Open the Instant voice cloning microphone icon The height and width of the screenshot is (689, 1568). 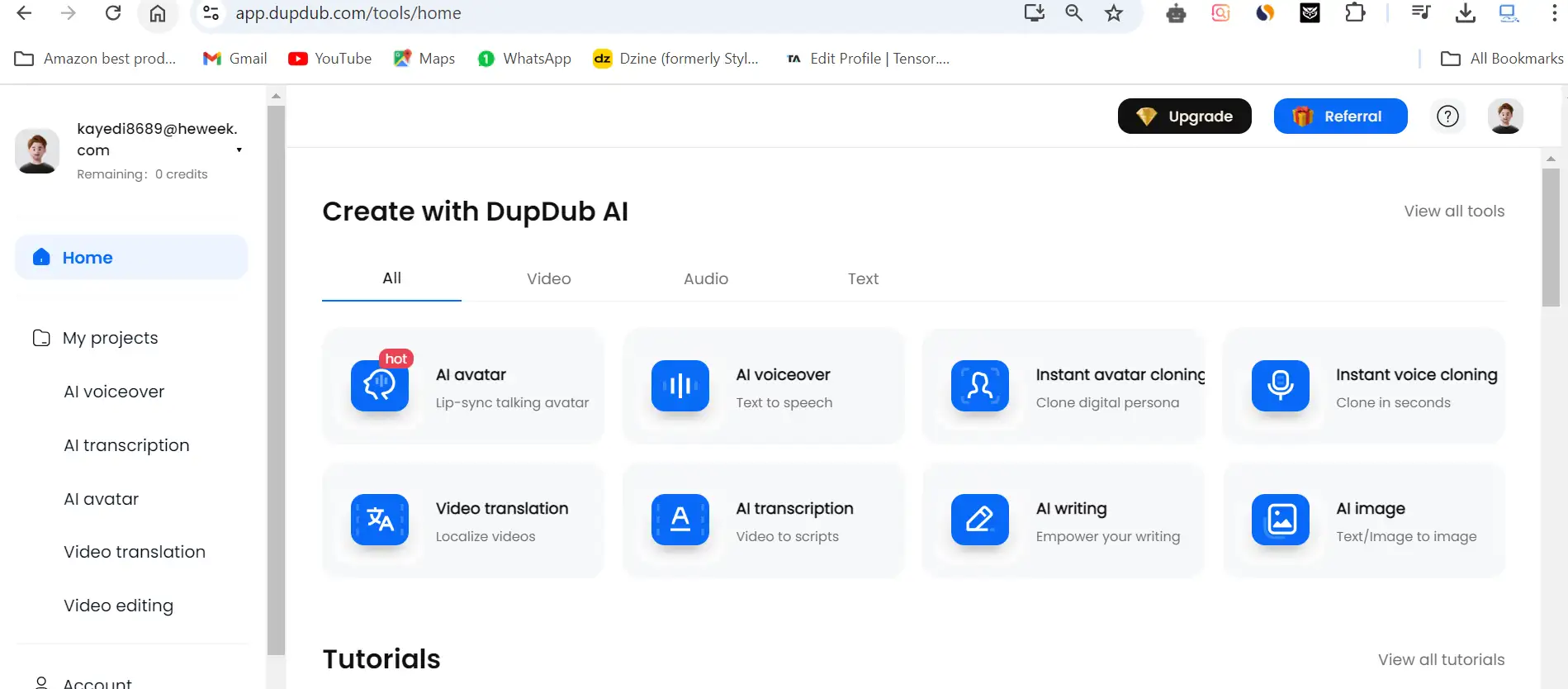[x=1280, y=386]
